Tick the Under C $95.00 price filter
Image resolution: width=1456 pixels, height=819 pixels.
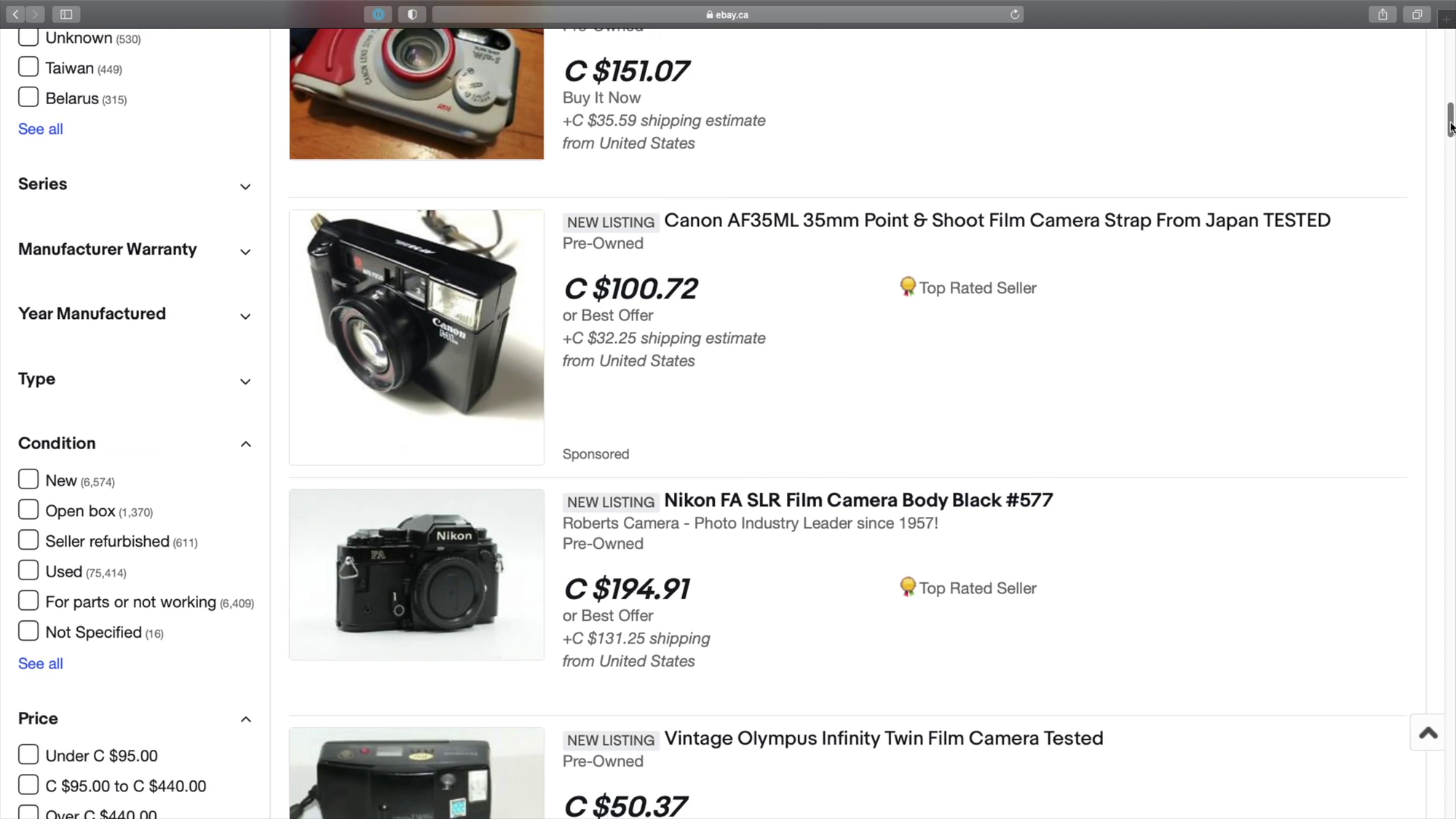pyautogui.click(x=28, y=755)
